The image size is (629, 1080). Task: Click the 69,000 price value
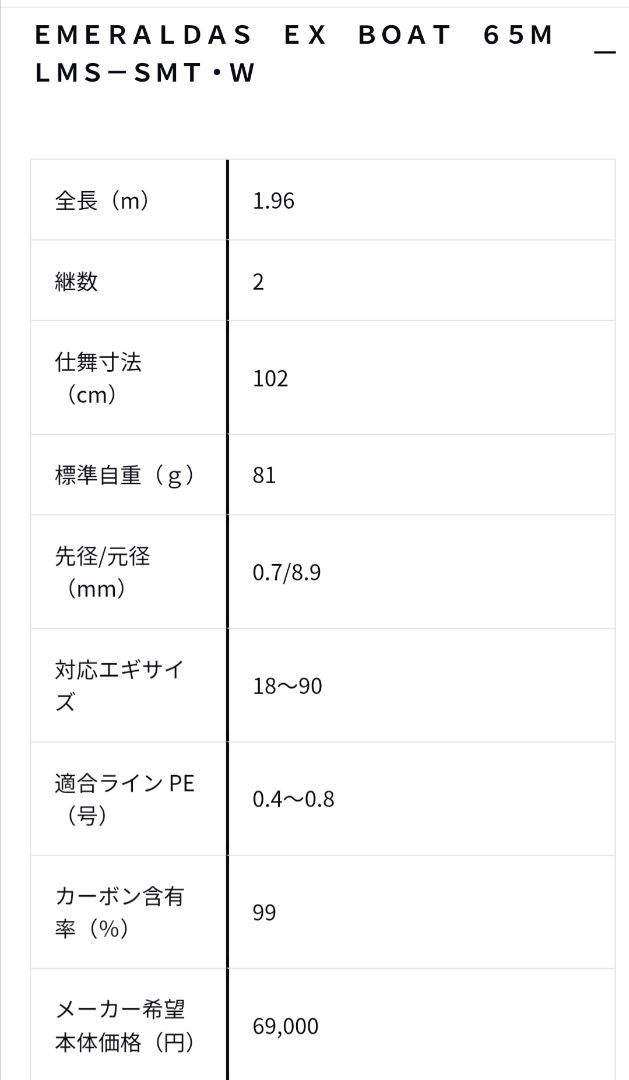[286, 1026]
